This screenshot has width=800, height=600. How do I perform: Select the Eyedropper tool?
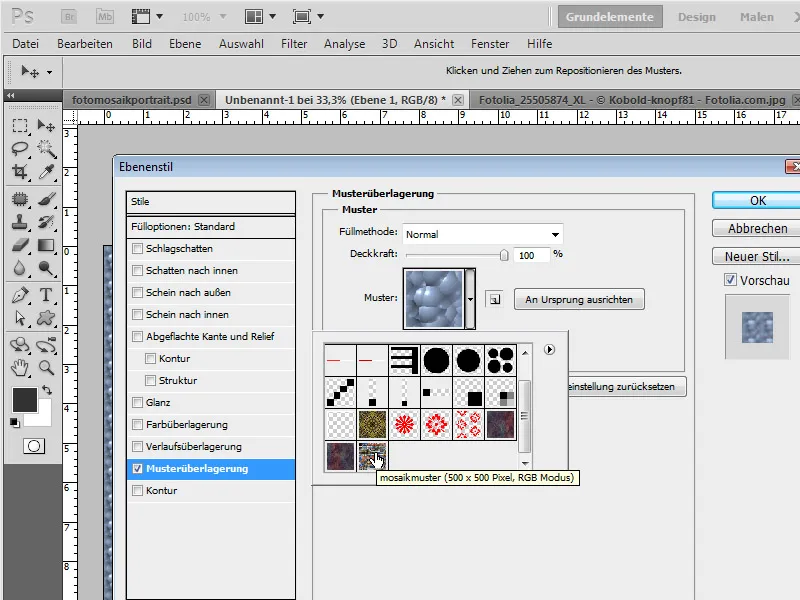tap(46, 172)
